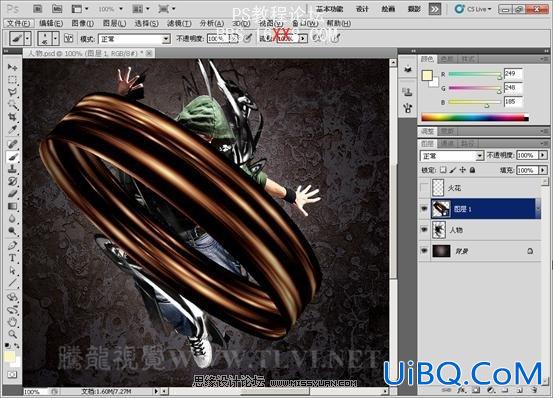Select the Path Selection tool
The height and width of the screenshot is (398, 553).
12,270
